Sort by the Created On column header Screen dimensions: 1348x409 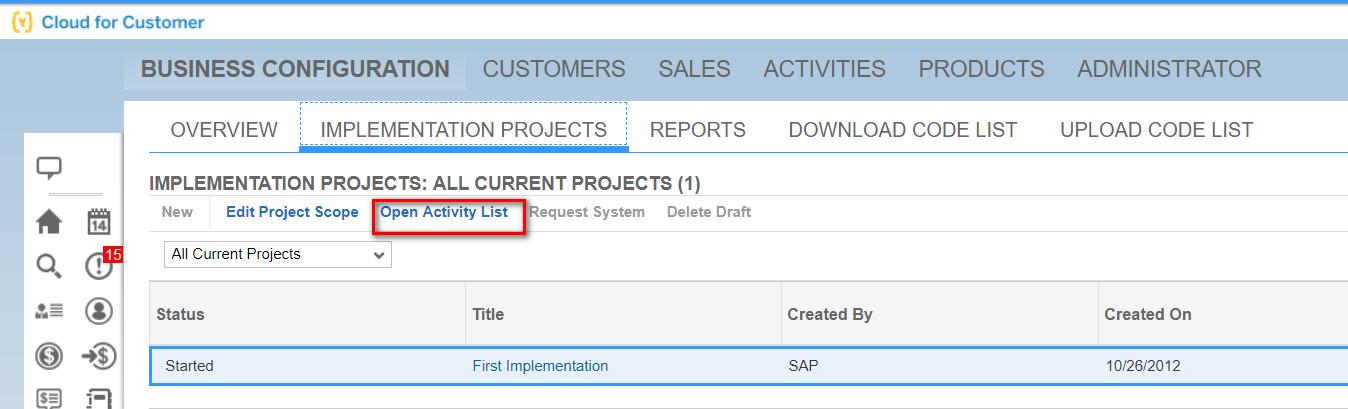click(1147, 314)
